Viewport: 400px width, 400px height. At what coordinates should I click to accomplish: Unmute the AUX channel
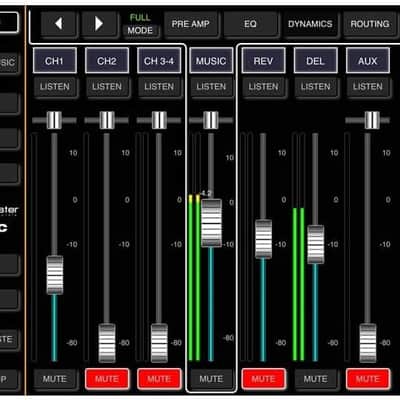(x=368, y=379)
